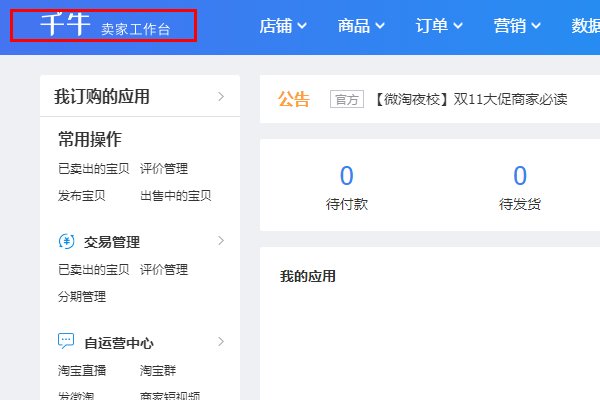Open 已卖出的宝贝 under 常用操作
This screenshot has width=600, height=400.
point(94,168)
